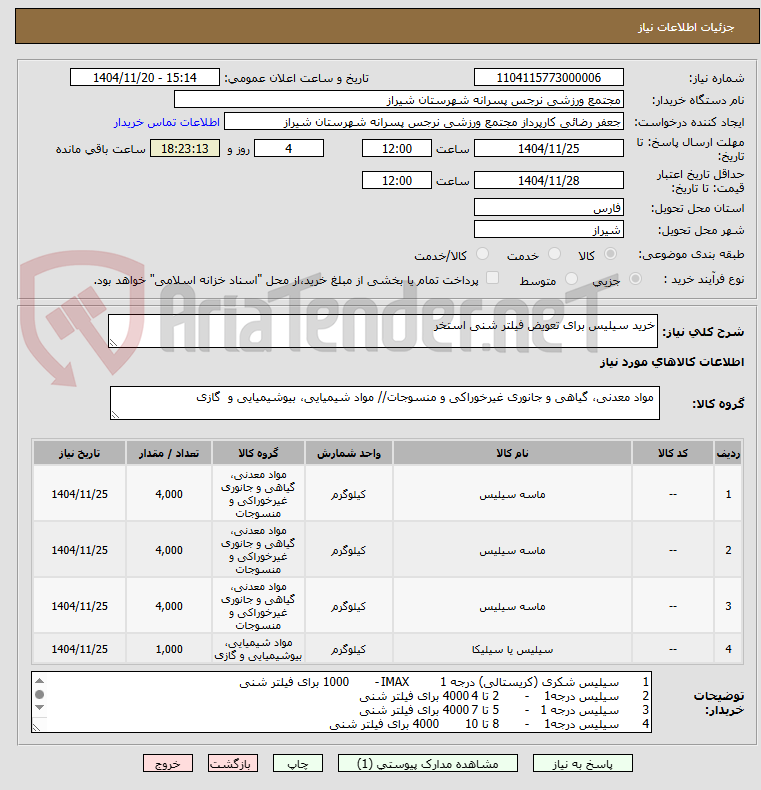Click the تاریخ نیاز column header
The height and width of the screenshot is (790, 761).
(80, 453)
